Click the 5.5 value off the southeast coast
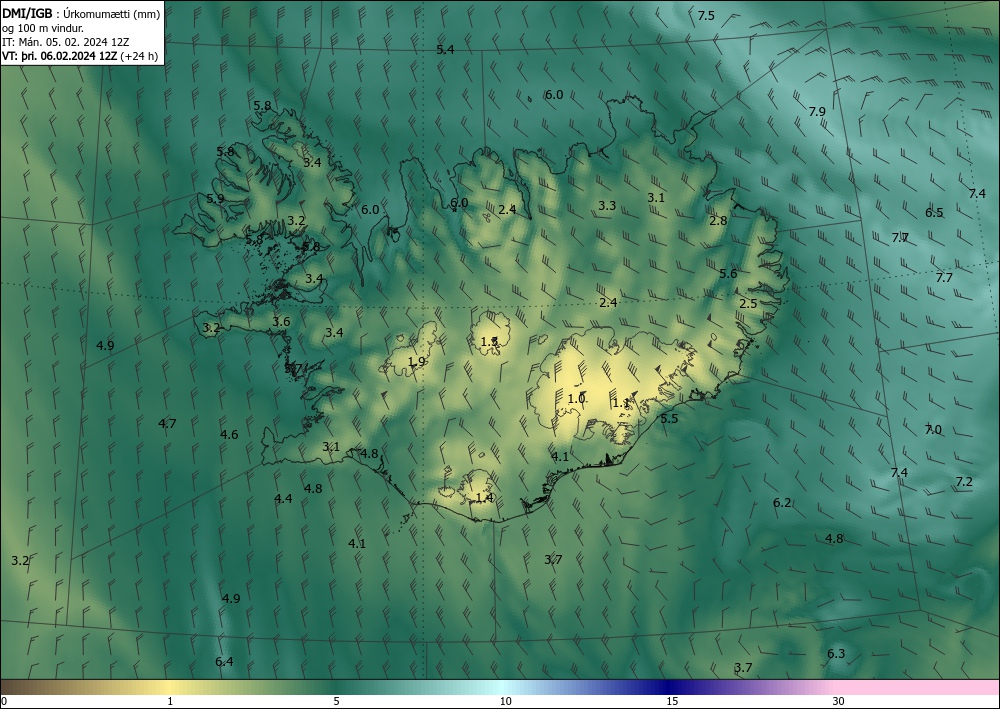The width and height of the screenshot is (1000, 709). tap(669, 418)
